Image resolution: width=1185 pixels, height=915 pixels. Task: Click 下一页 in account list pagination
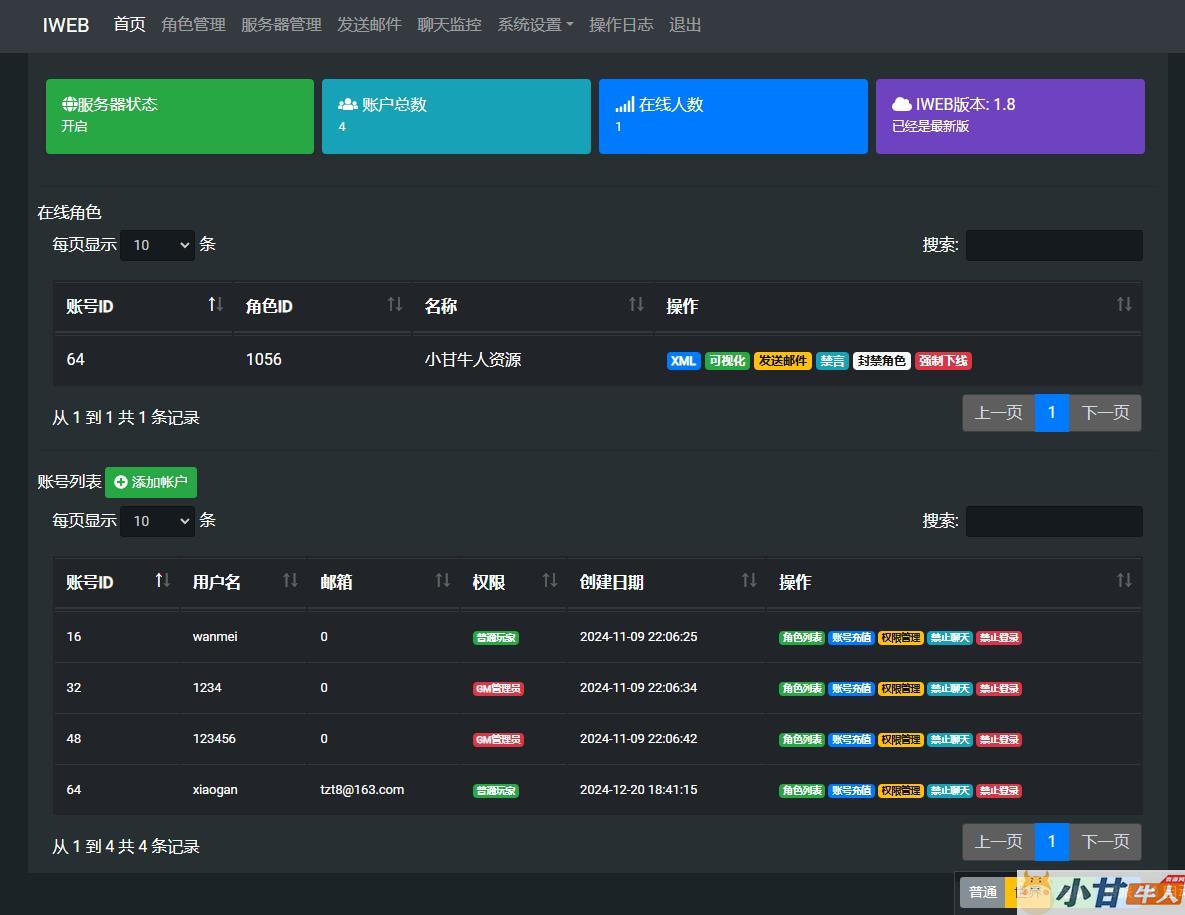click(1105, 842)
